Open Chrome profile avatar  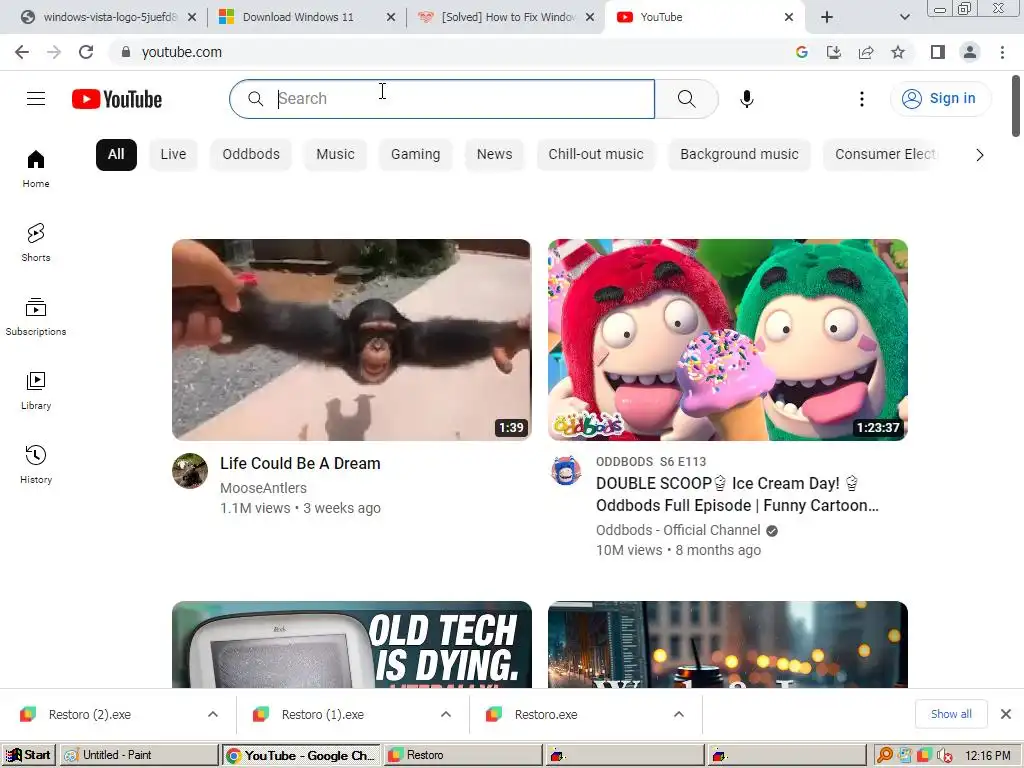coord(970,52)
